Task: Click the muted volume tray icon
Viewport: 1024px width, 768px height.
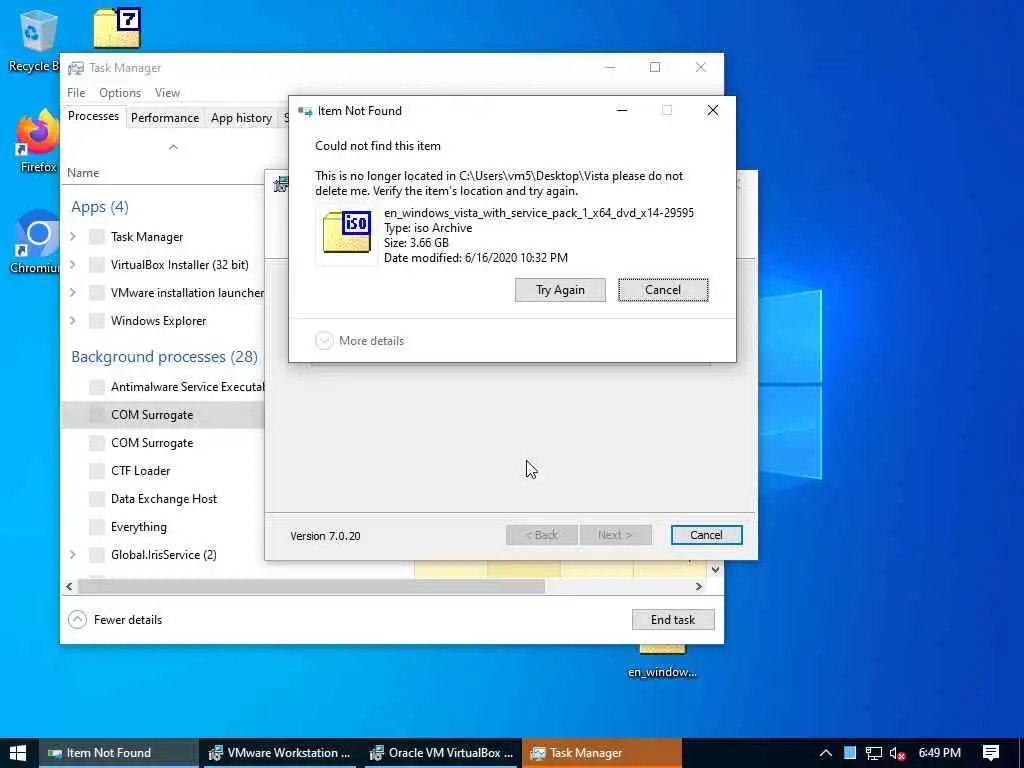Action: pyautogui.click(x=897, y=753)
